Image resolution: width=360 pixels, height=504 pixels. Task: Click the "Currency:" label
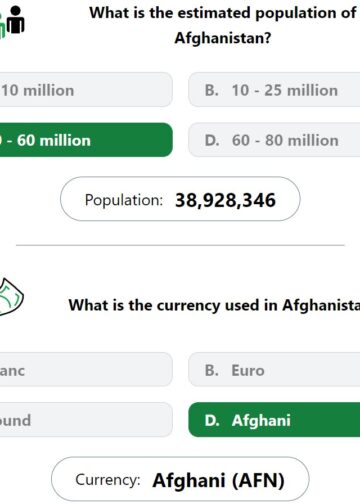108,480
